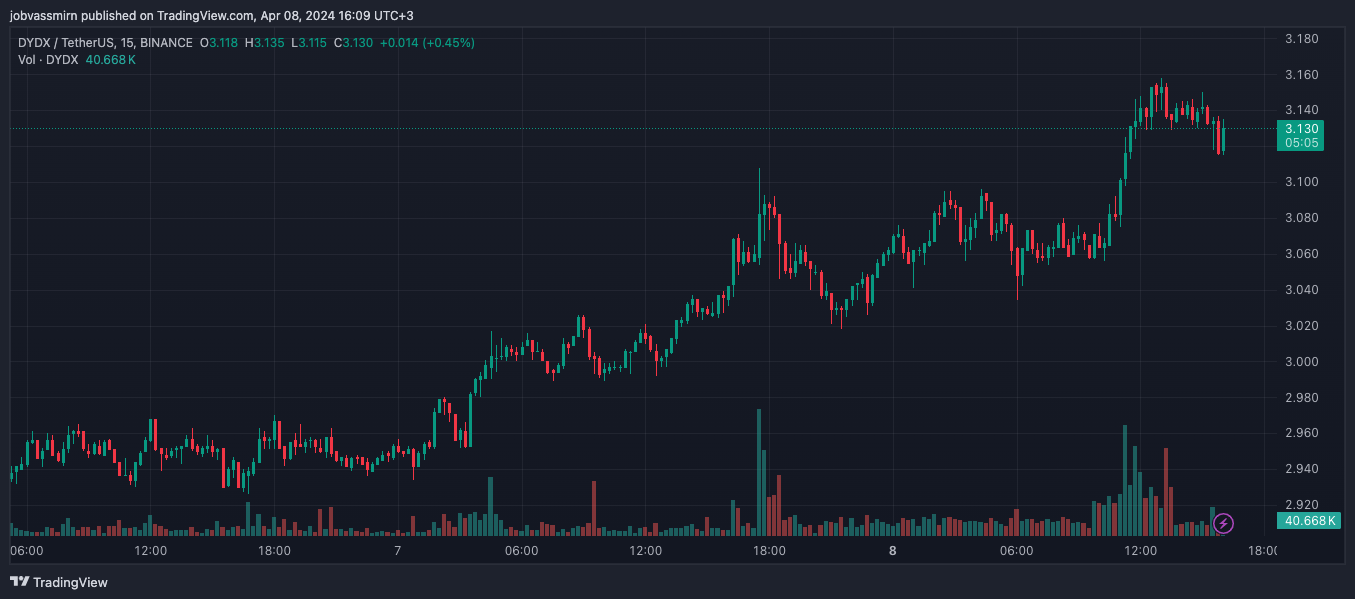This screenshot has height=599, width=1355.
Task: Click the date label 7 on time axis
Action: pos(398,551)
